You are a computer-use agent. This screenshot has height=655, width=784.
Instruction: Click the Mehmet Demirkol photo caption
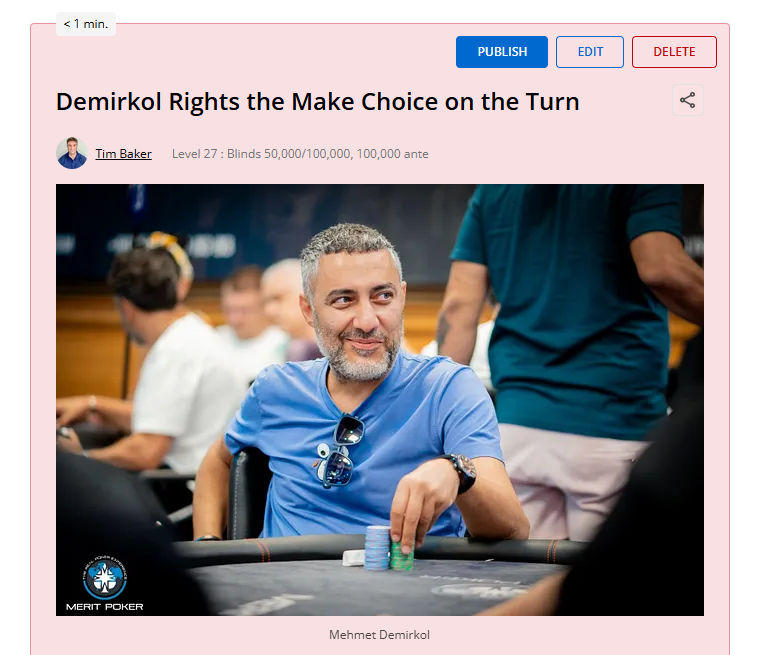tap(379, 634)
